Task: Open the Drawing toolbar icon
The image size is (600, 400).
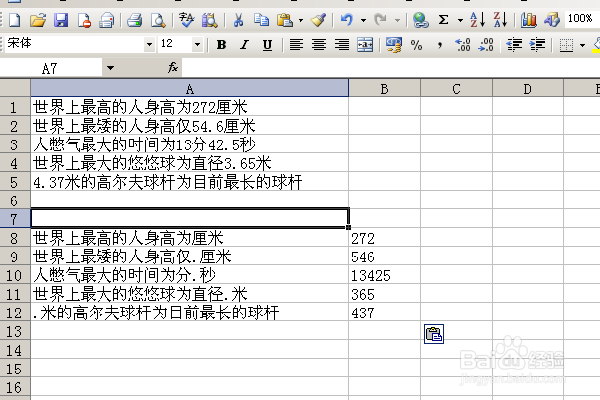Action: click(x=551, y=20)
